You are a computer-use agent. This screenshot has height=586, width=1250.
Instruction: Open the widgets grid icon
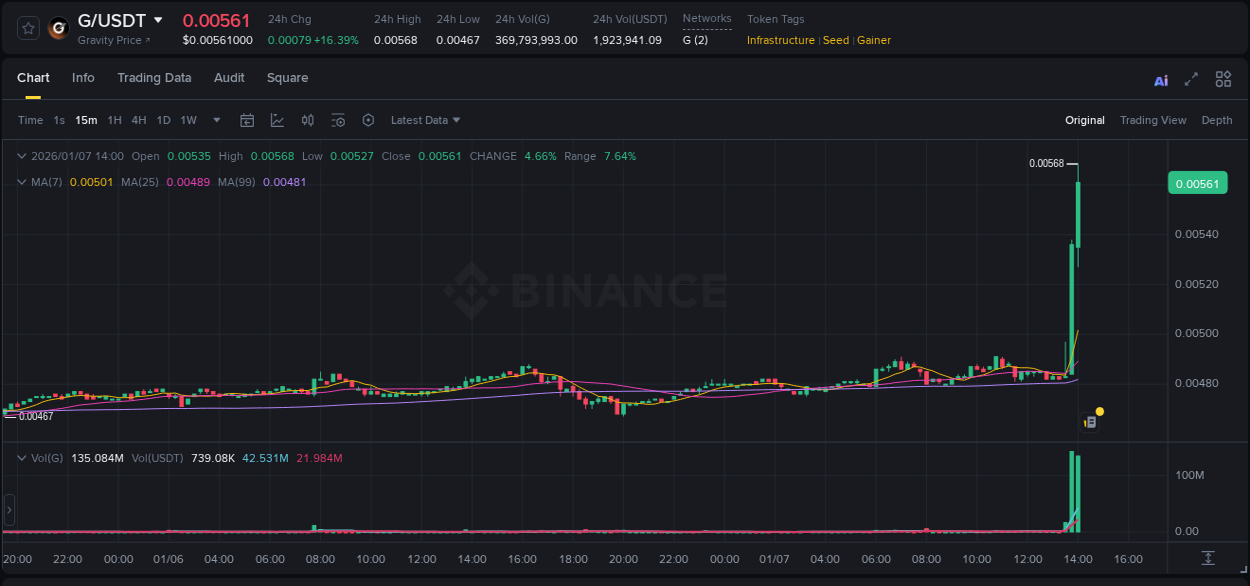(1223, 78)
